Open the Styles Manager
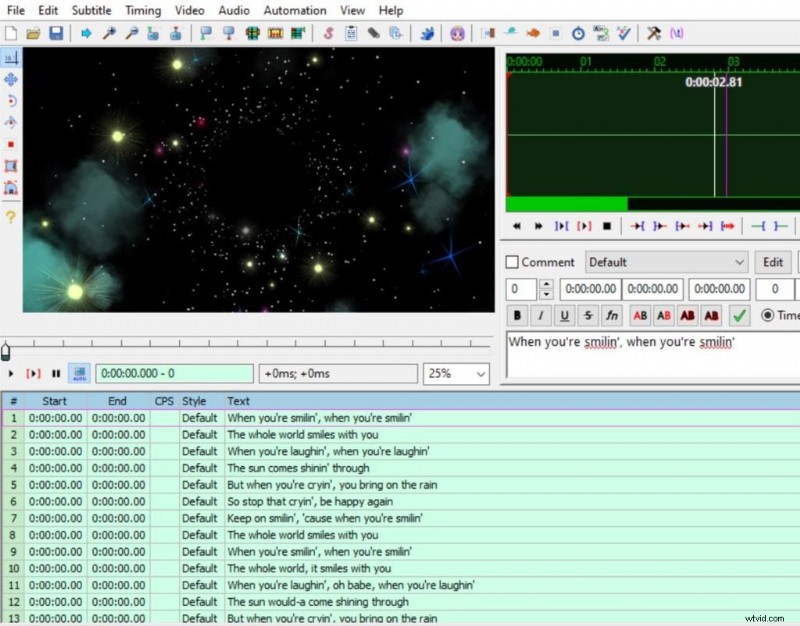This screenshot has width=800, height=626. coord(330,33)
